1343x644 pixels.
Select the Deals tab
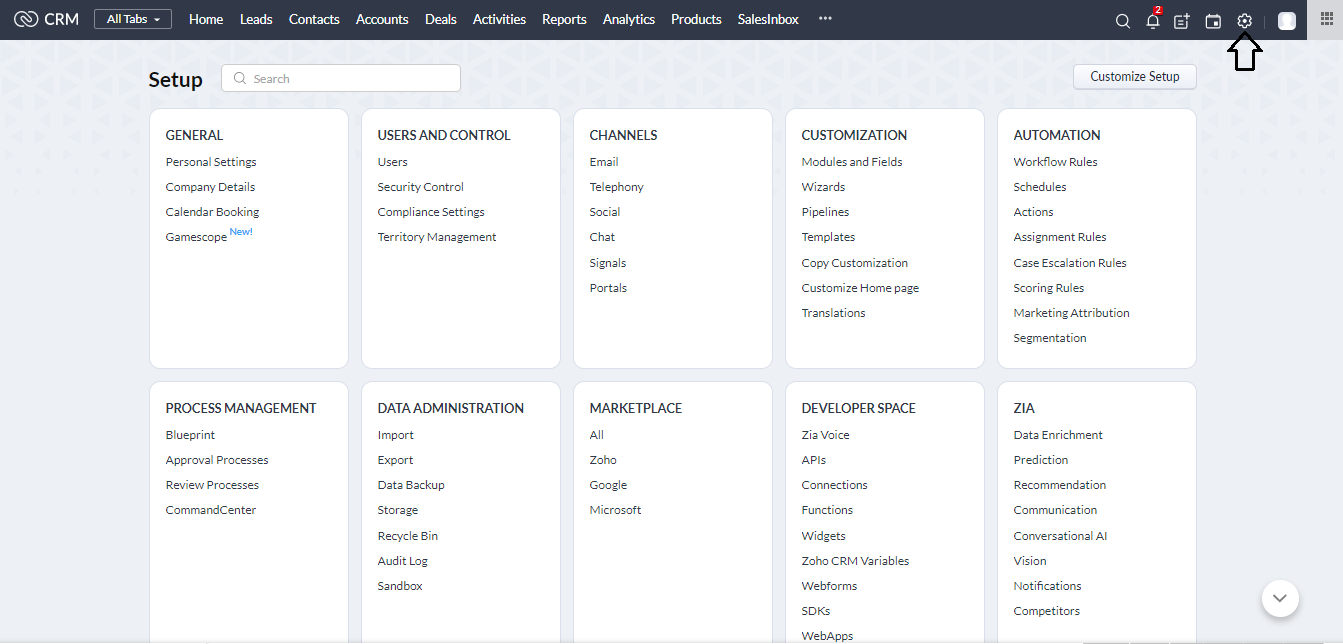tap(441, 19)
